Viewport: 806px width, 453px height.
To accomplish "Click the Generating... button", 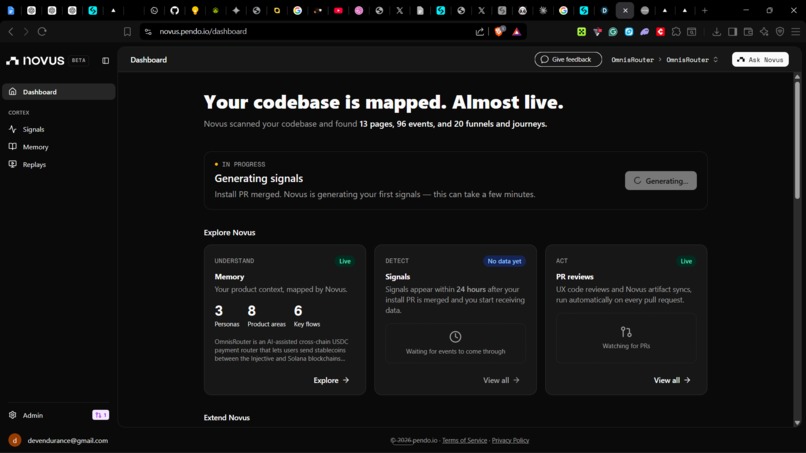I will (x=661, y=180).
